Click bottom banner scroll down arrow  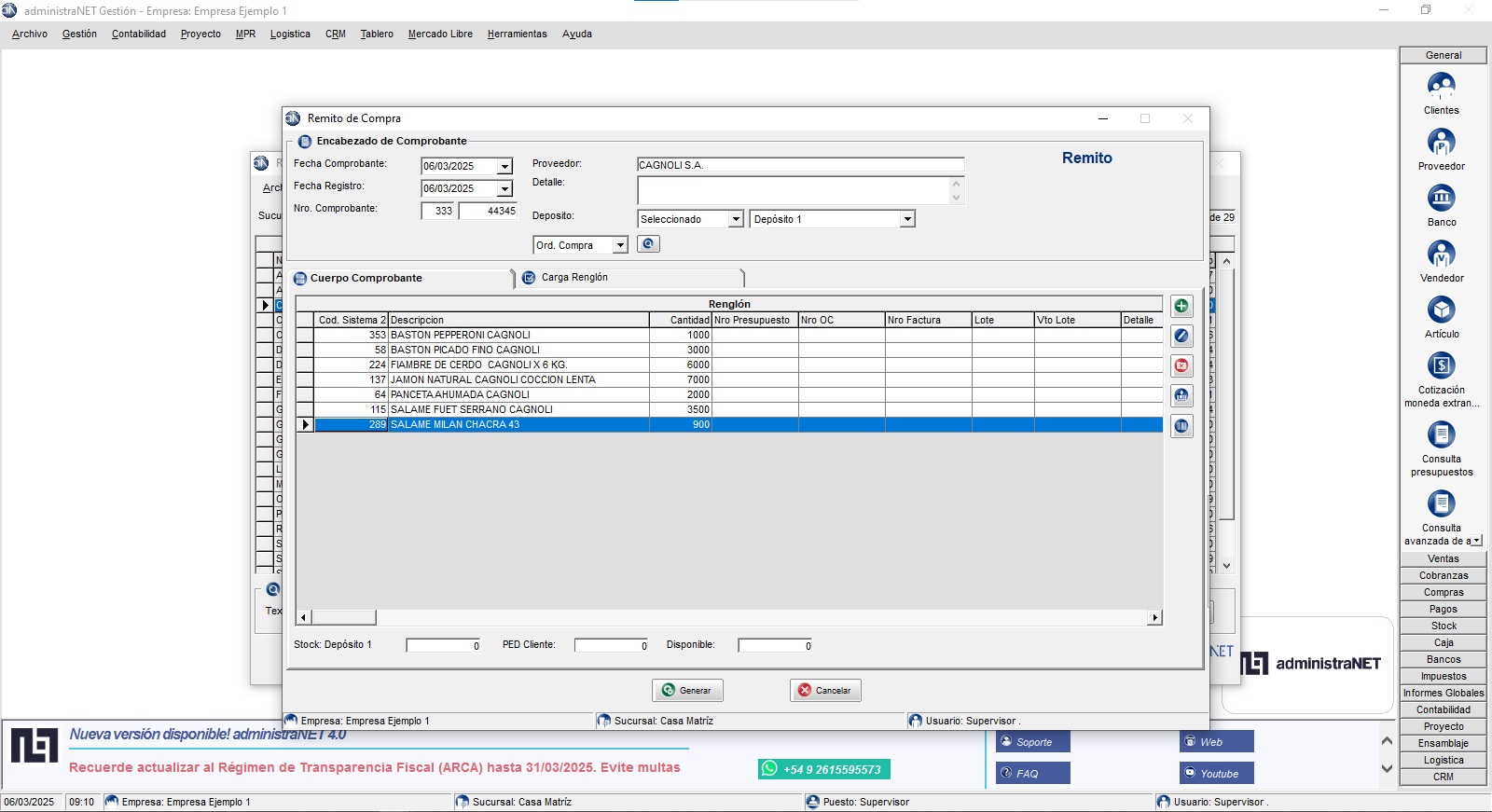tap(1387, 769)
